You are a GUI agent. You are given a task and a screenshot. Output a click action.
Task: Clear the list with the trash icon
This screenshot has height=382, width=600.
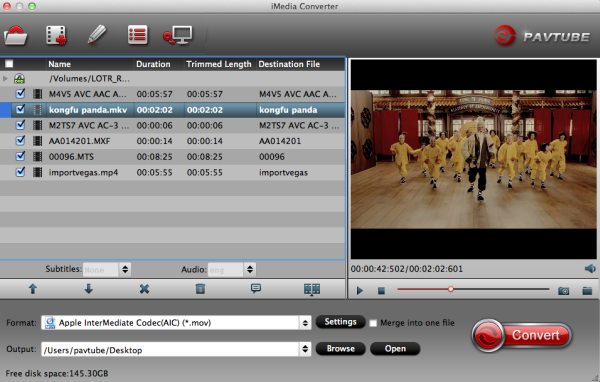point(200,289)
